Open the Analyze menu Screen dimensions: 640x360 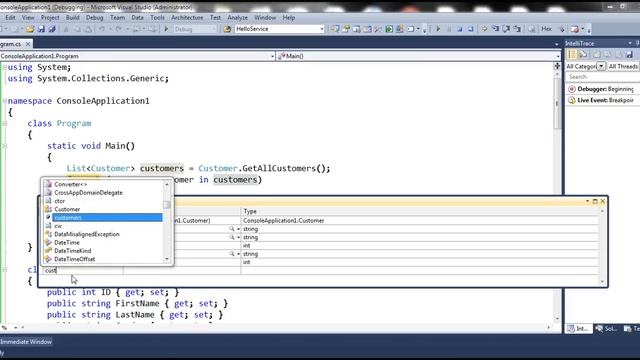point(238,18)
